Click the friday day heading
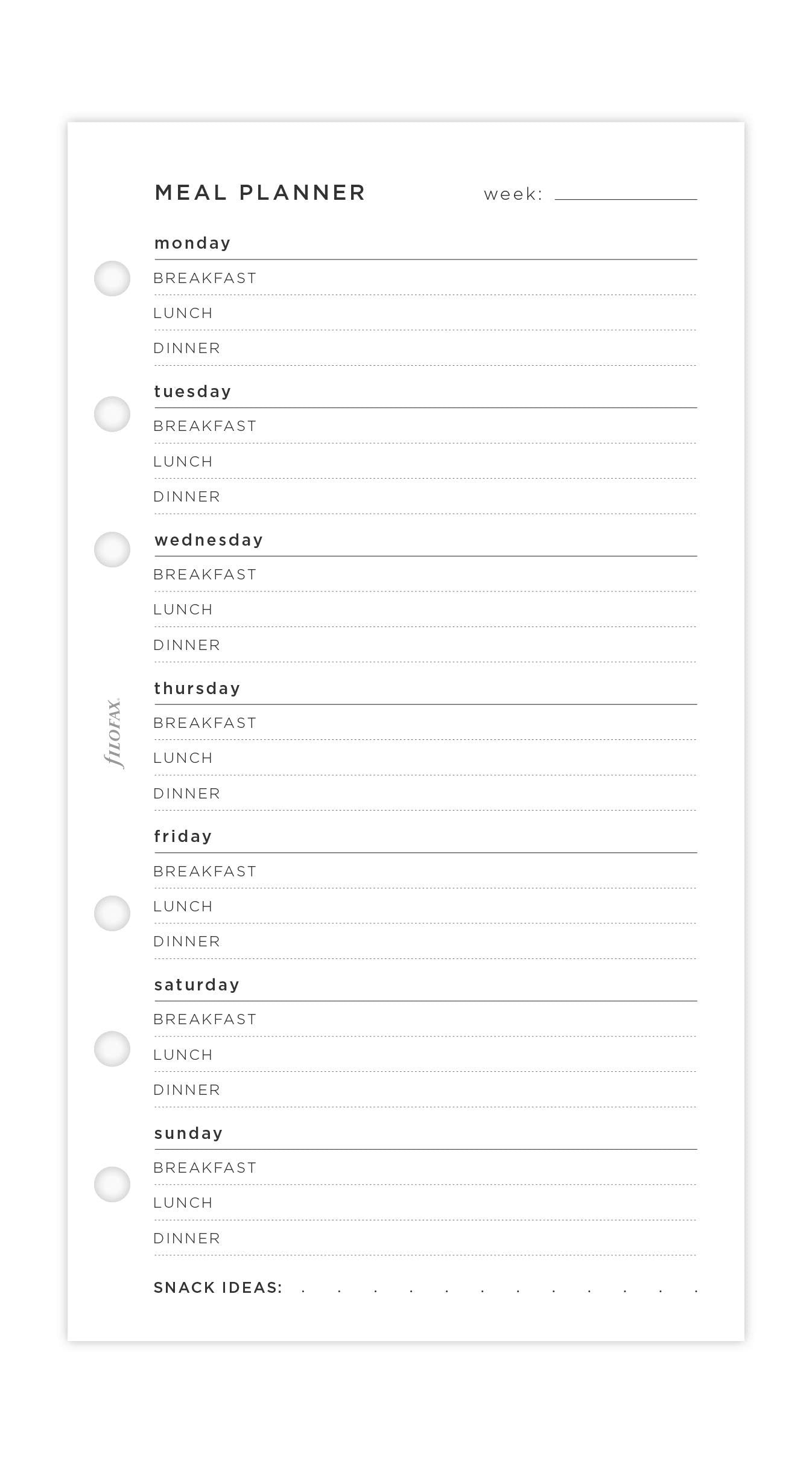The image size is (812, 1463). 183,837
